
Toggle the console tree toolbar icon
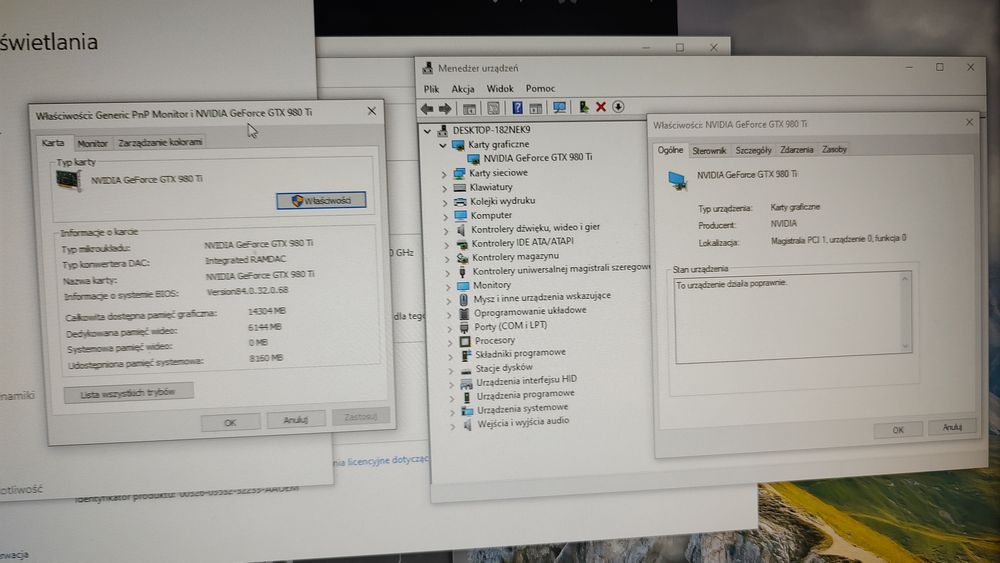469,108
